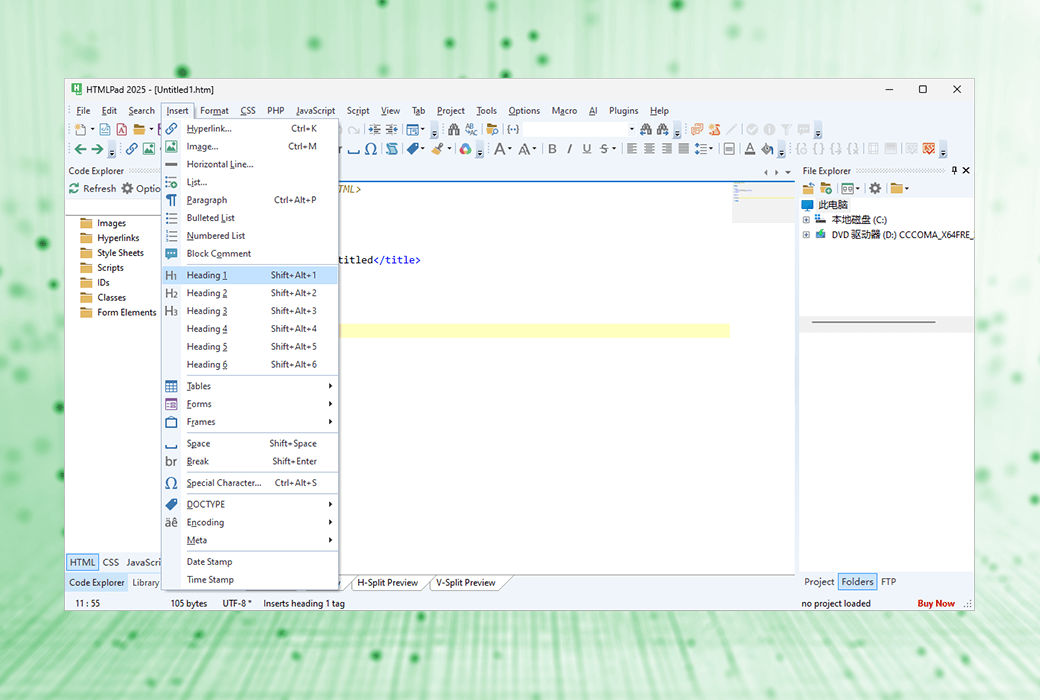
Task: Click the fill color bucket icon
Action: pyautogui.click(x=767, y=149)
